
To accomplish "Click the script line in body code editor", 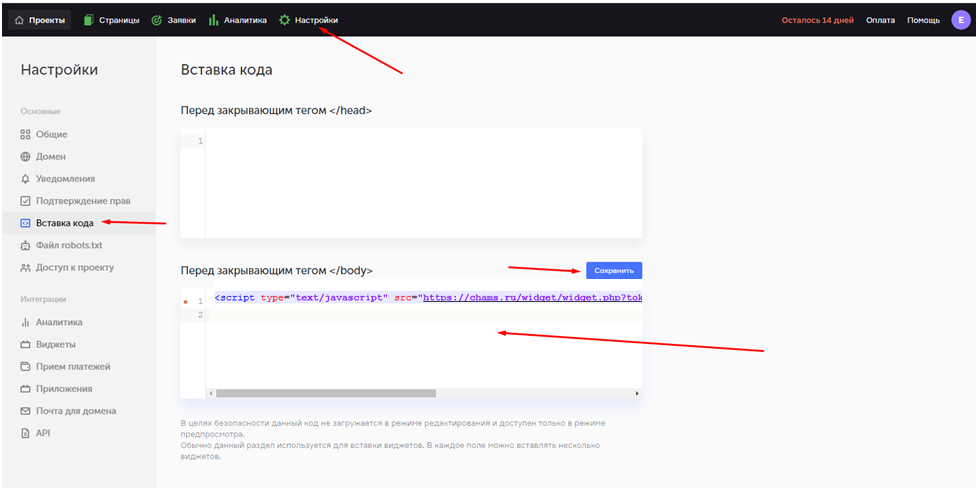I will [420, 298].
